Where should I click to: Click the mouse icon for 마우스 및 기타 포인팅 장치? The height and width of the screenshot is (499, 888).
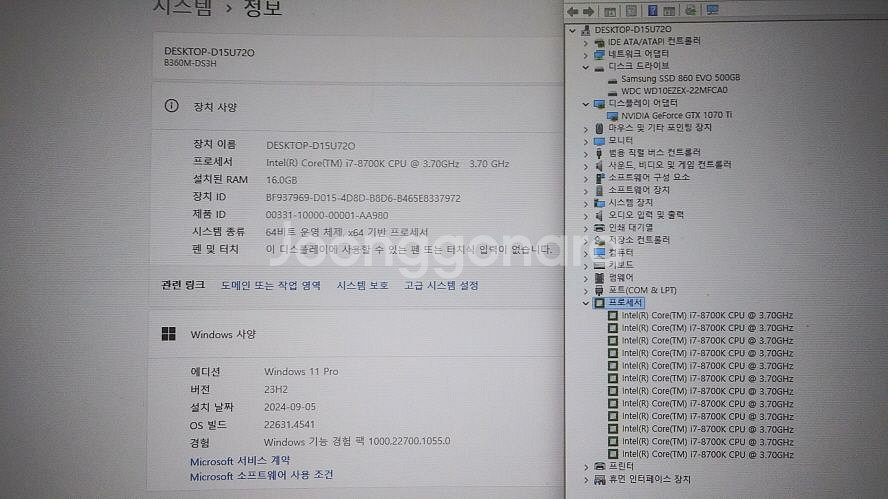tap(599, 129)
